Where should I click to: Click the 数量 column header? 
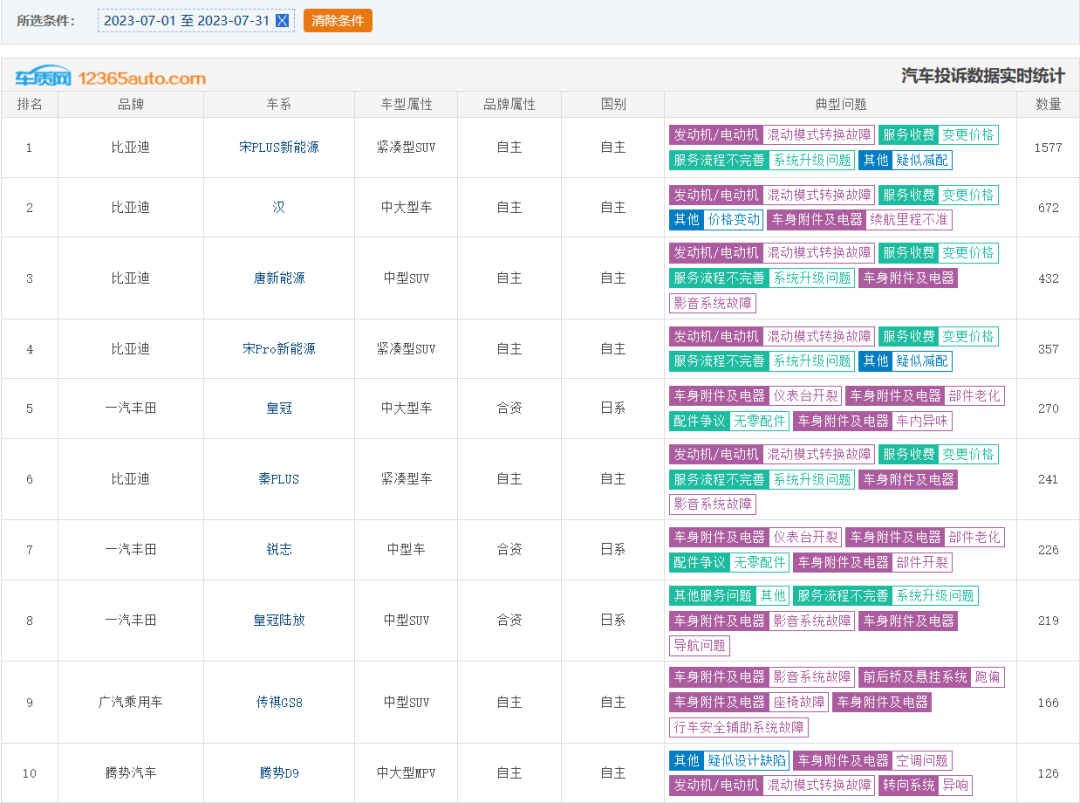click(1048, 104)
